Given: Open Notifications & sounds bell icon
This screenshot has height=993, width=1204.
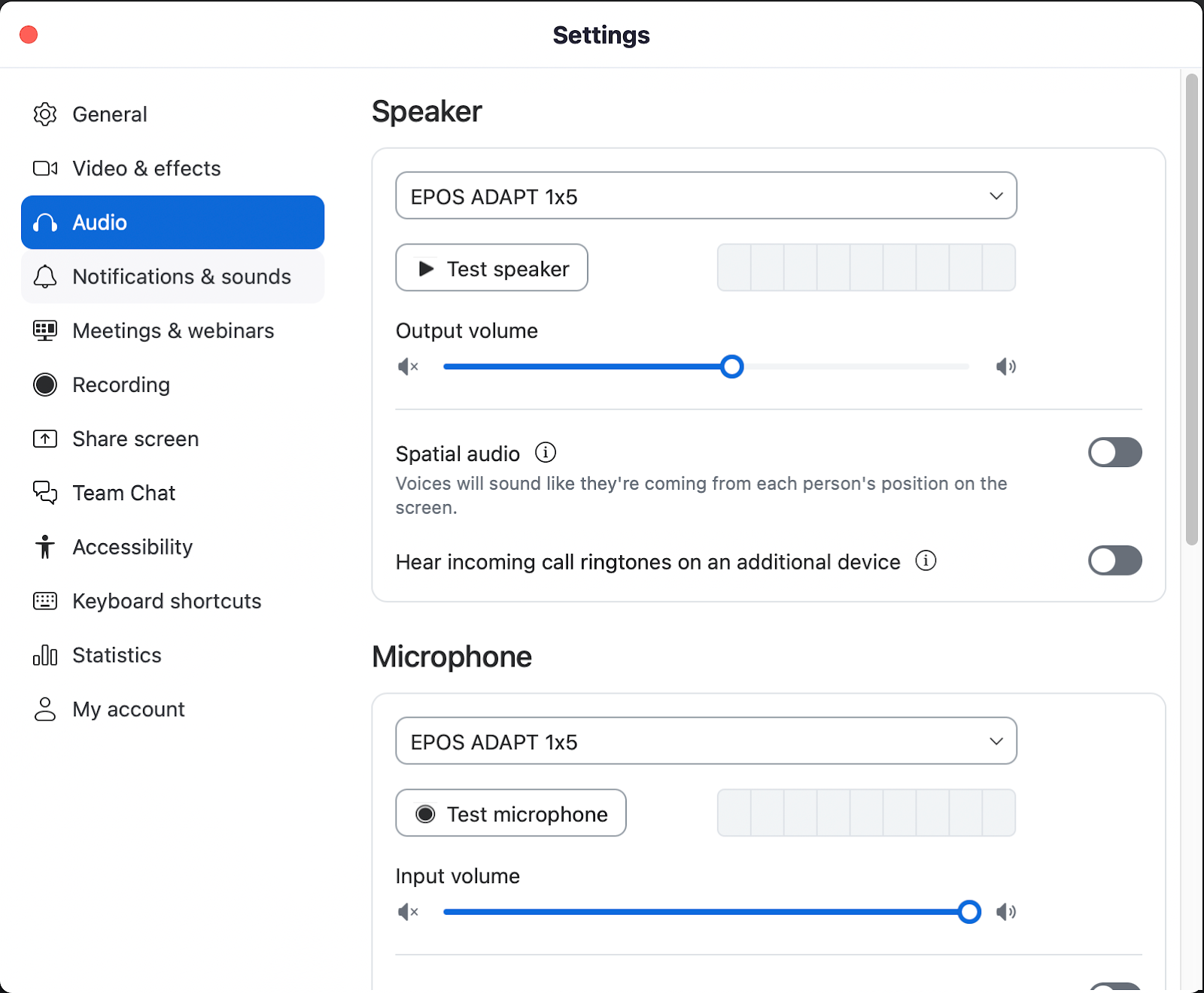Looking at the screenshot, I should pos(45,277).
